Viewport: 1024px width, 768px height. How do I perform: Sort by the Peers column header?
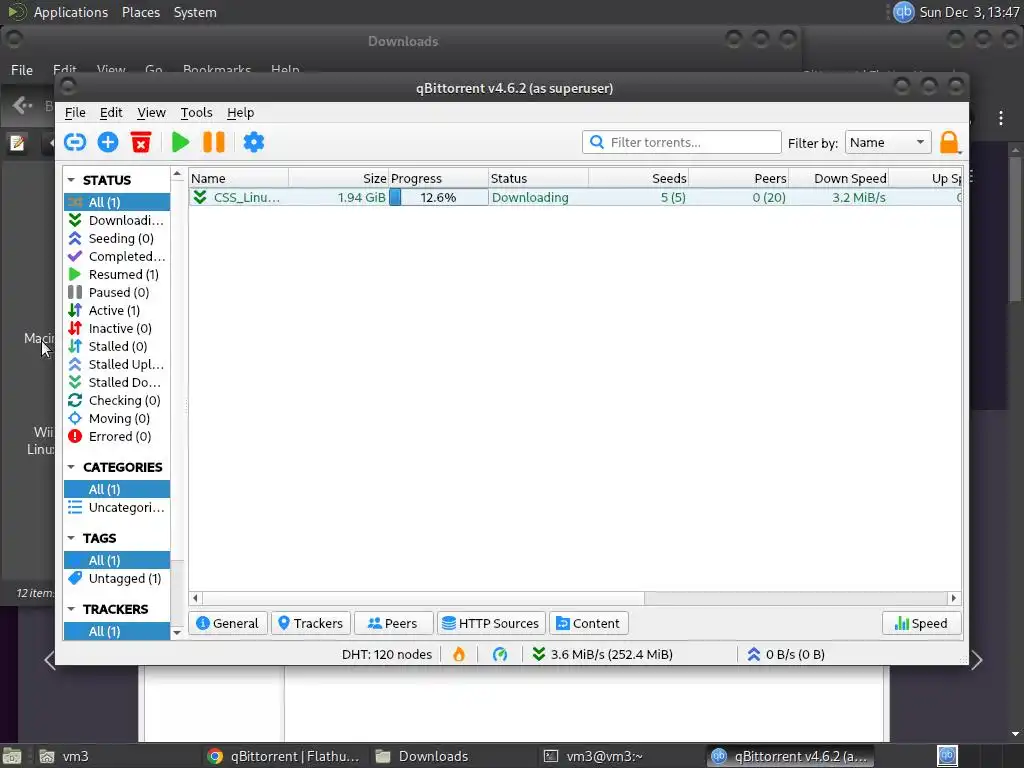739,178
